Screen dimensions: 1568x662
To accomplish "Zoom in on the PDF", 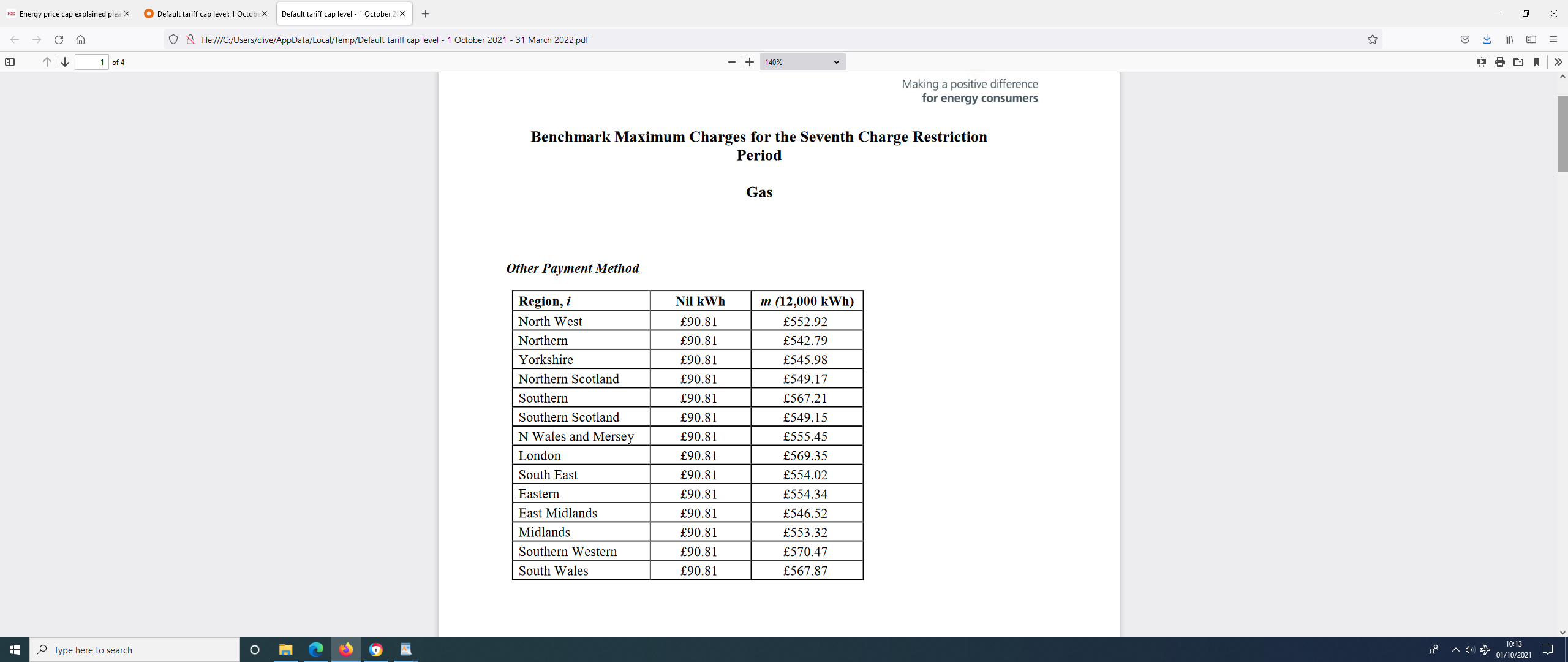I will click(x=750, y=62).
